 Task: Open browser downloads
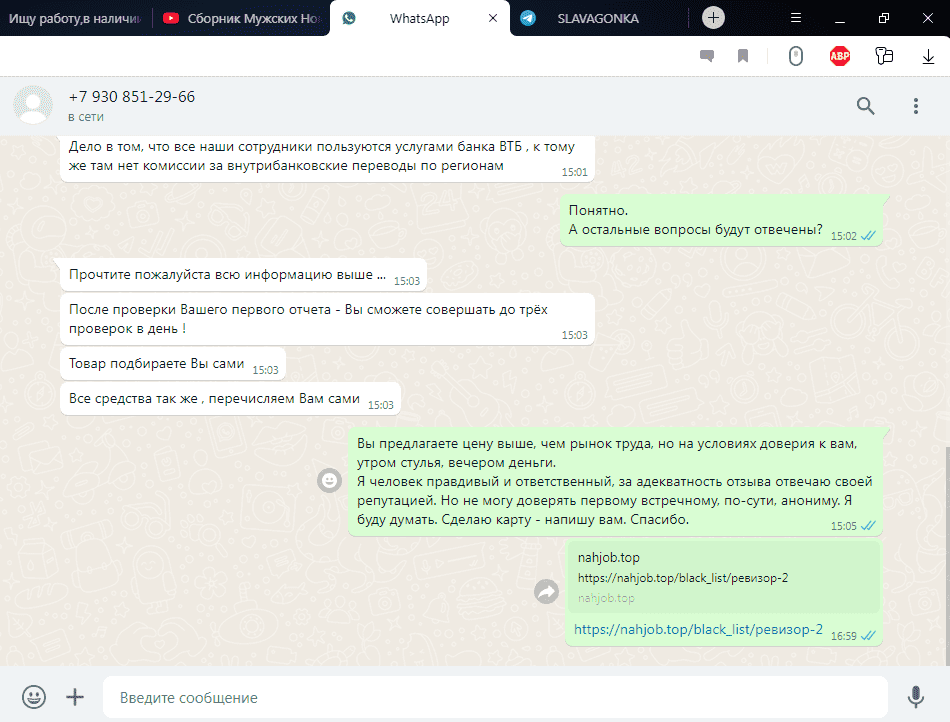pos(928,56)
